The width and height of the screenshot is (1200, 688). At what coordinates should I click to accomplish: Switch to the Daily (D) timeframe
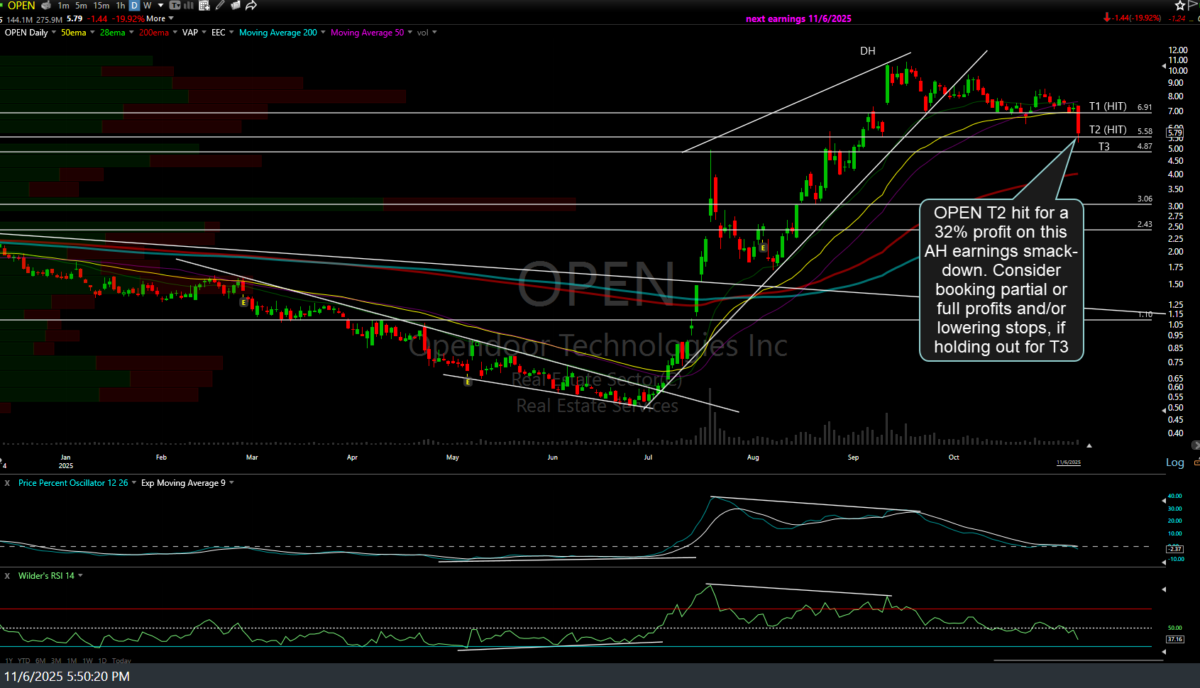pyautogui.click(x=133, y=6)
